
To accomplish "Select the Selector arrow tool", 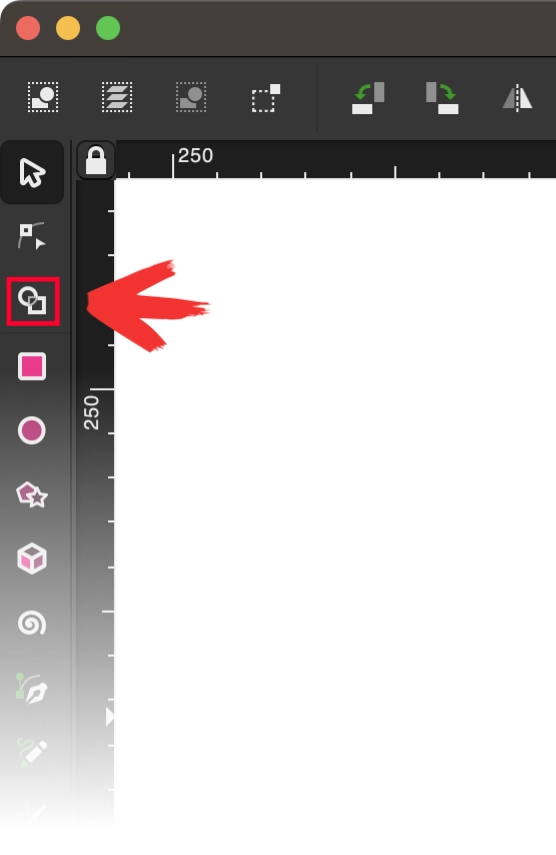I will point(32,172).
